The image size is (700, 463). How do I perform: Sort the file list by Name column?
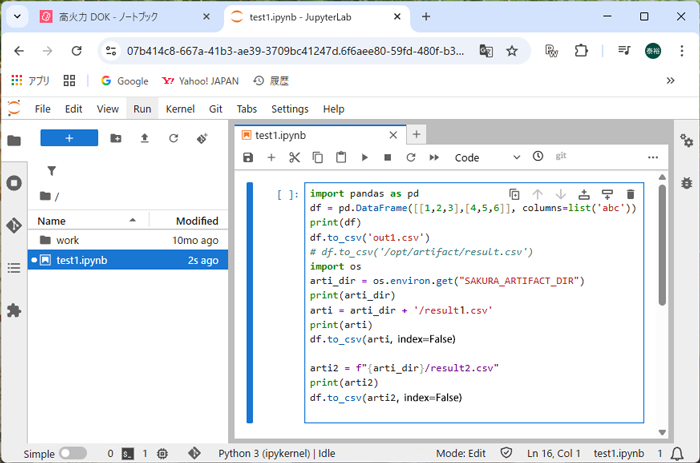pyautogui.click(x=52, y=220)
